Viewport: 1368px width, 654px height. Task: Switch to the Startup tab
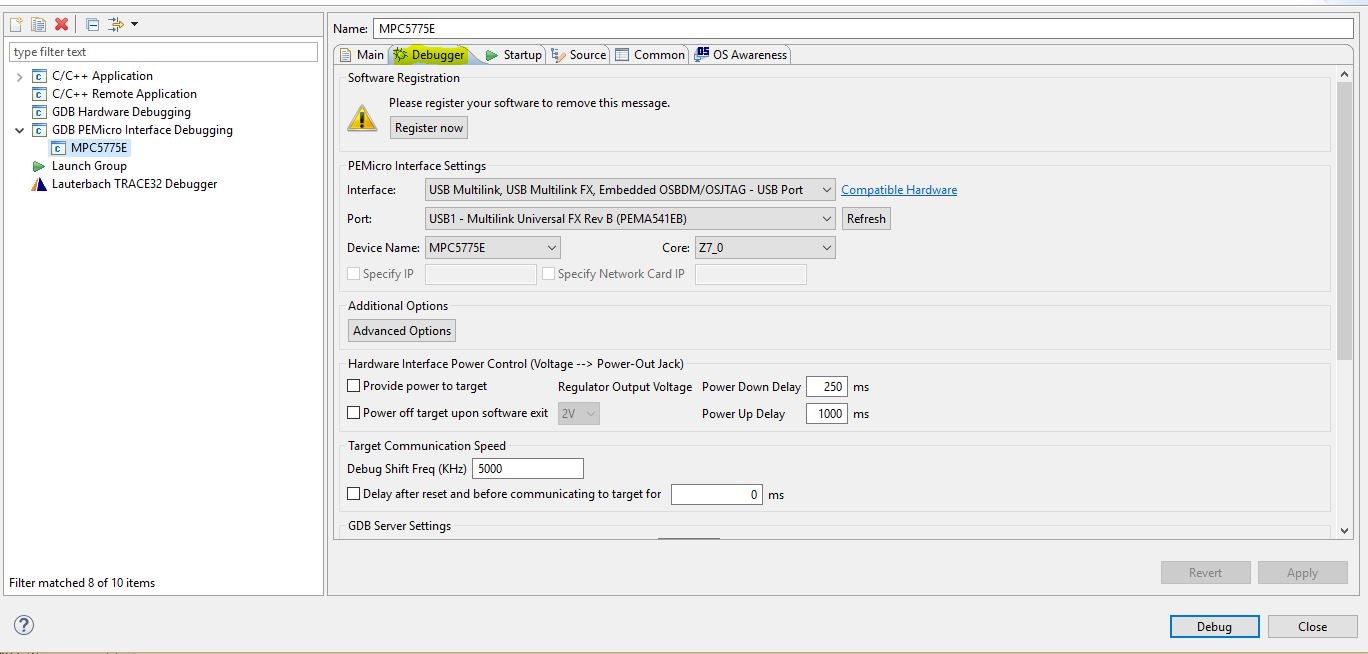click(x=513, y=55)
